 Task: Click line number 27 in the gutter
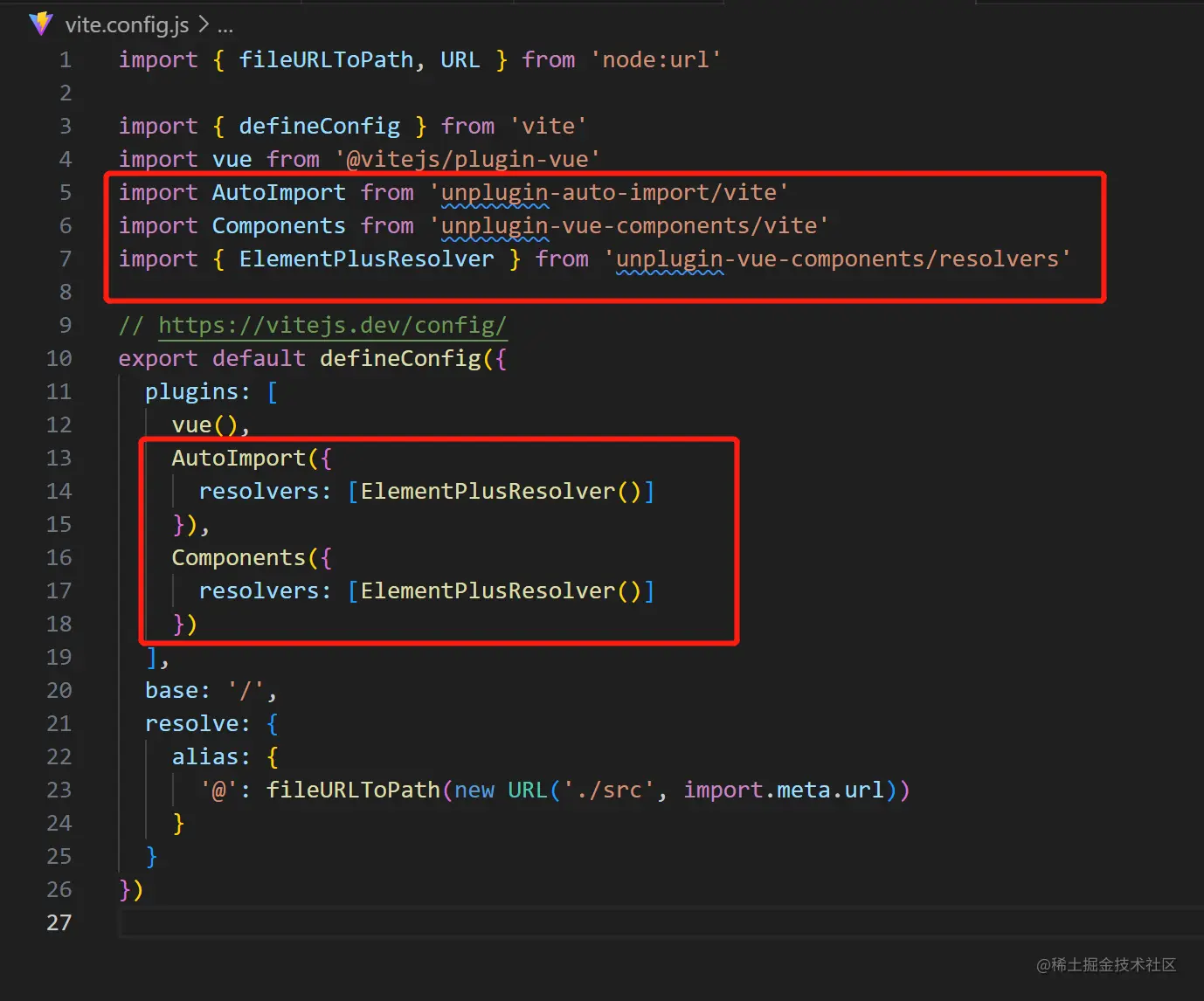(x=59, y=922)
